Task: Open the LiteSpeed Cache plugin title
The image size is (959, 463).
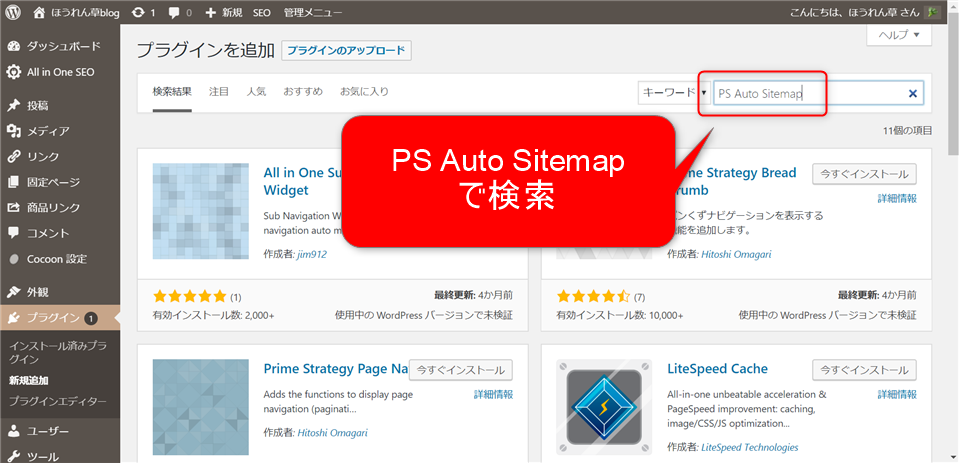Action: click(x=717, y=369)
